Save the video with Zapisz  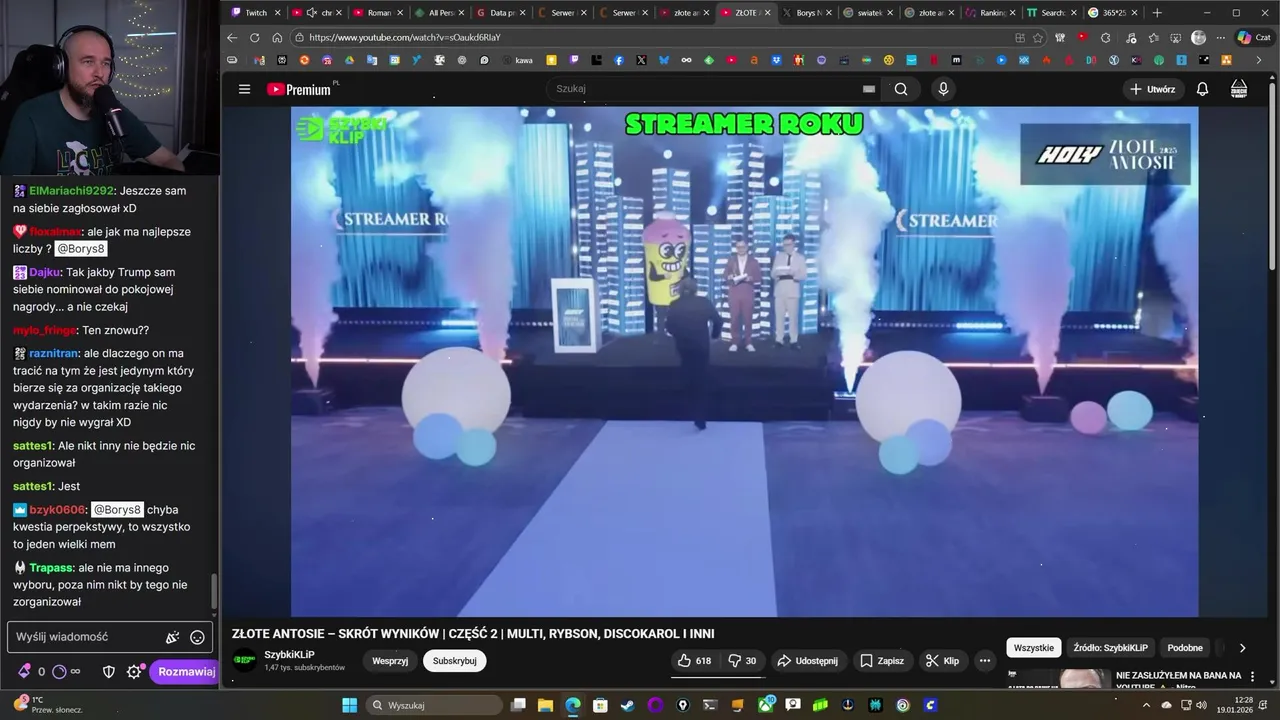(x=882, y=661)
